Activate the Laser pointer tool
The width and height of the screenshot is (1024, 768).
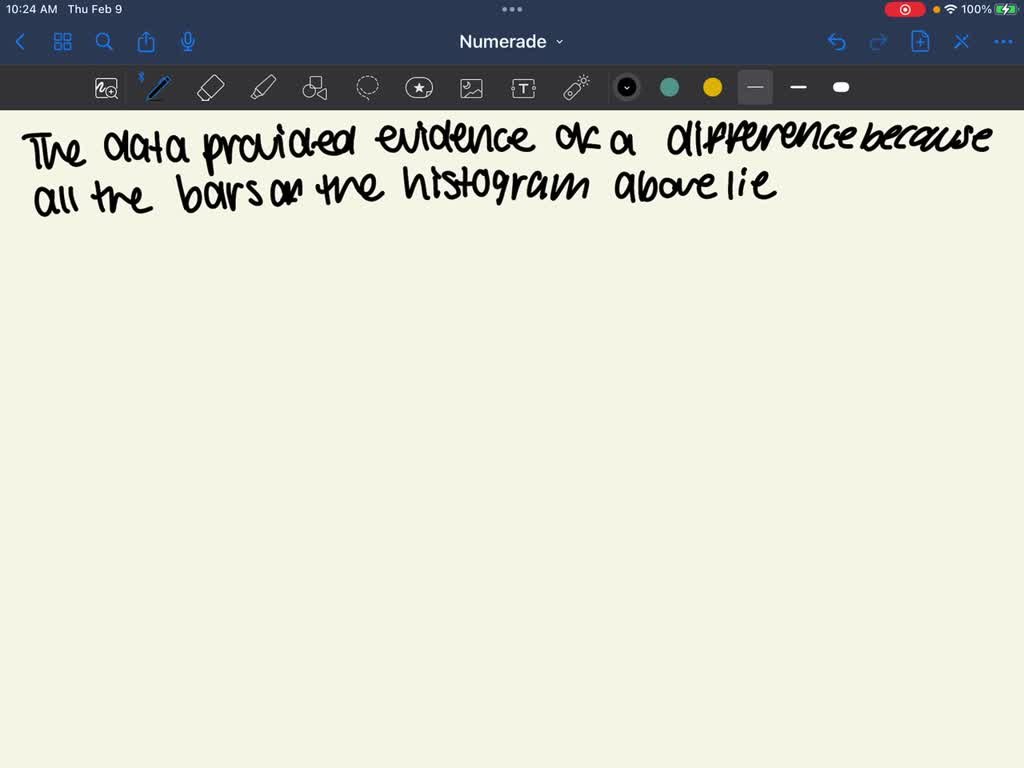pyautogui.click(x=575, y=87)
